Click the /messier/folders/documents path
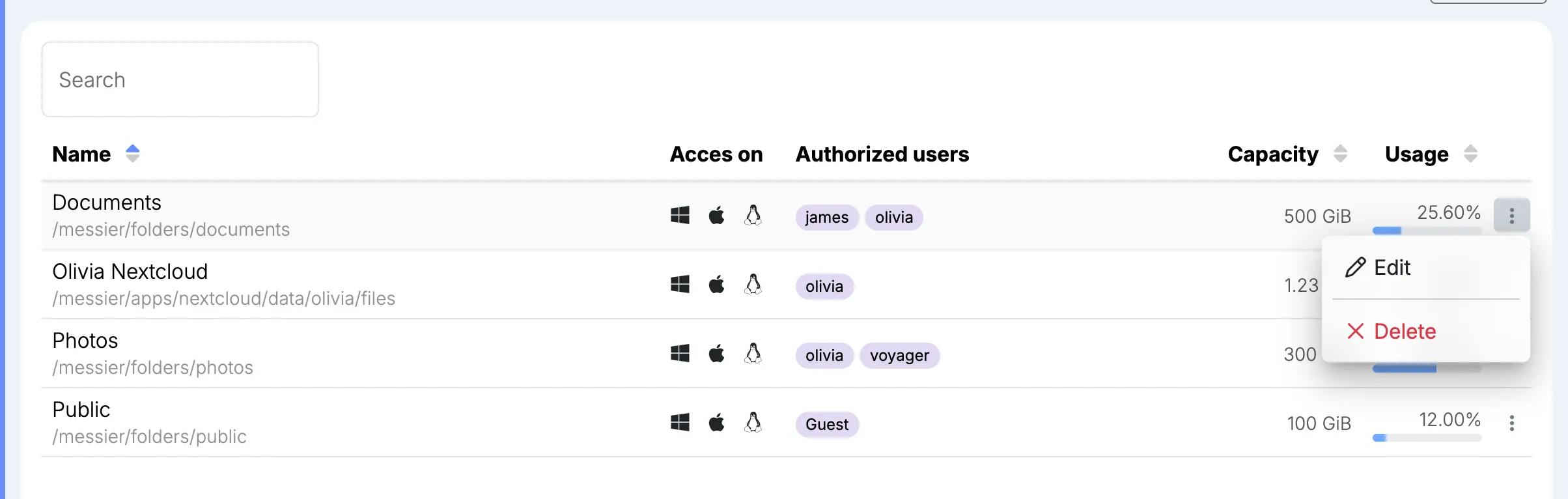Viewport: 1568px width, 499px height. (x=171, y=230)
